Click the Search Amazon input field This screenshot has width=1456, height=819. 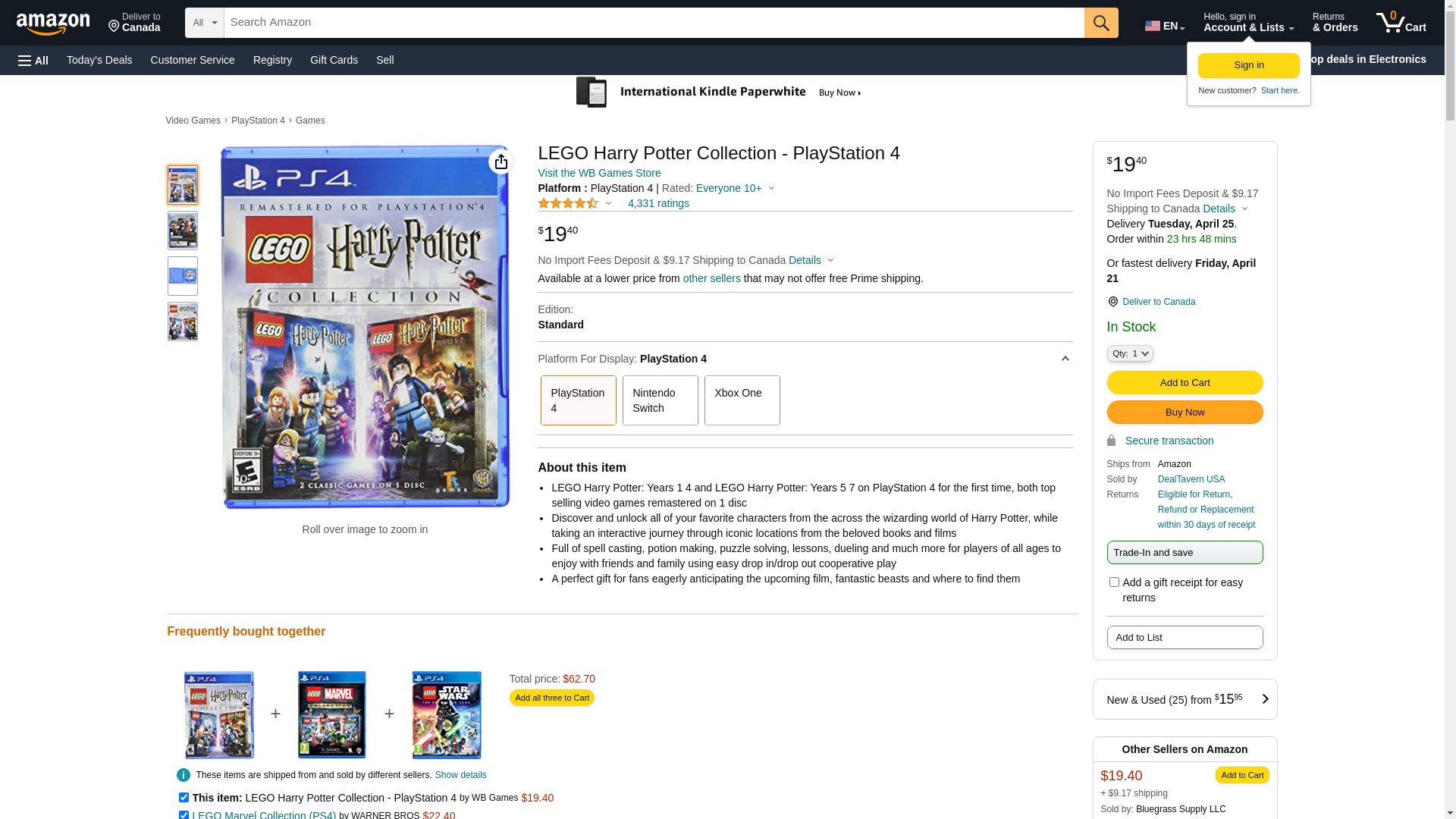coord(654,23)
